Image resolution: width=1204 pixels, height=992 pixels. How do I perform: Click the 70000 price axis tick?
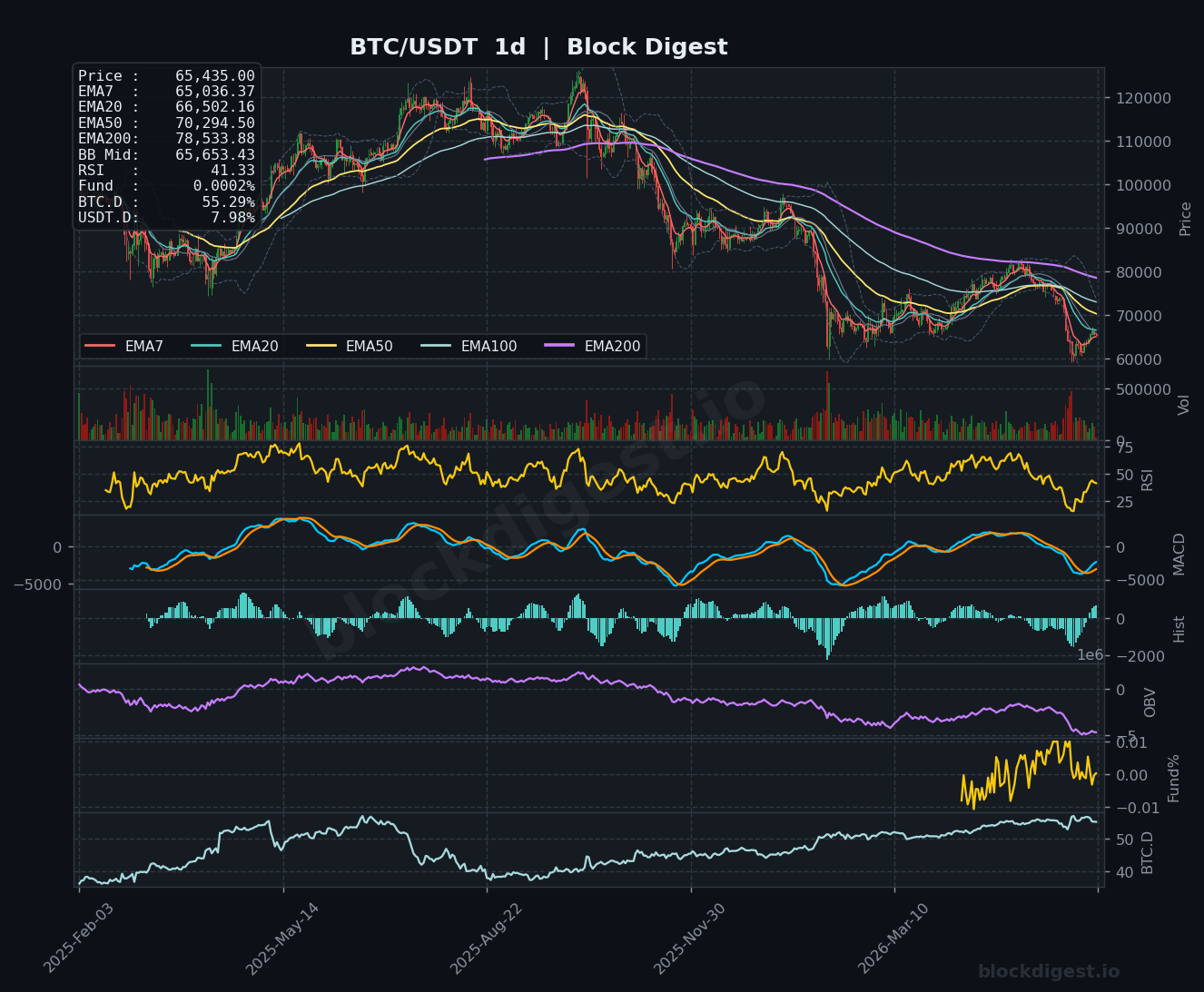pos(1140,316)
